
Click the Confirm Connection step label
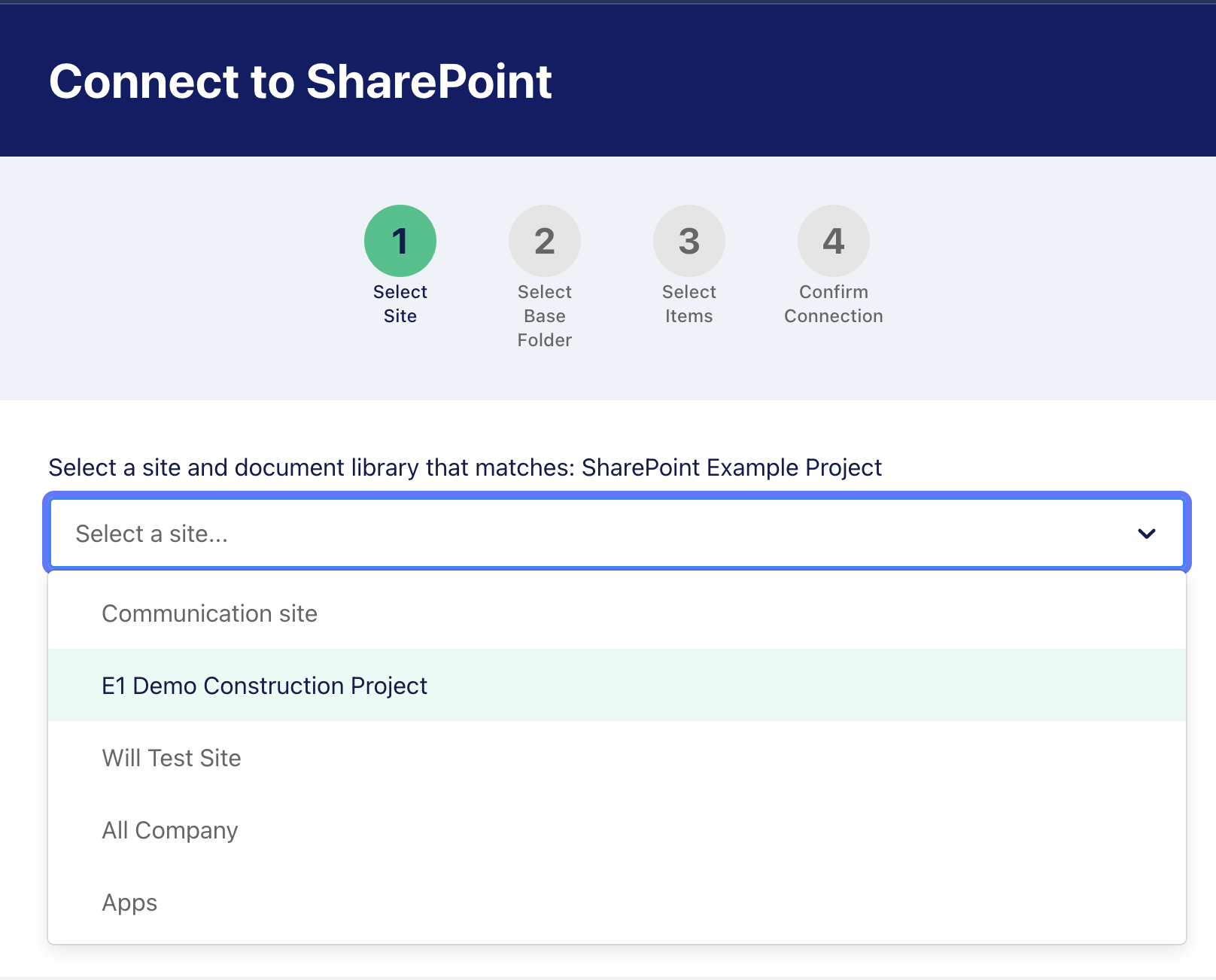coord(834,304)
